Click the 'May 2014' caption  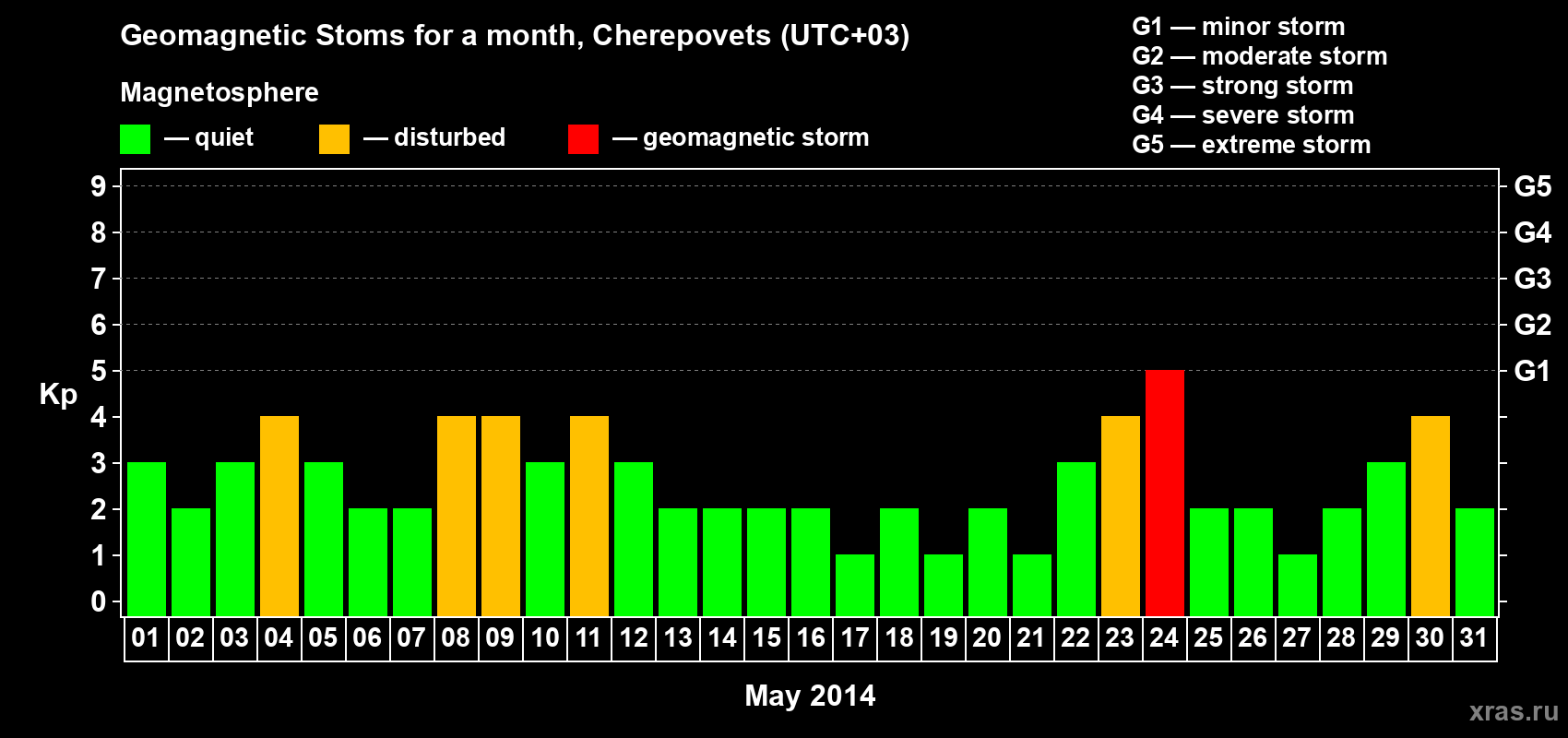810,696
